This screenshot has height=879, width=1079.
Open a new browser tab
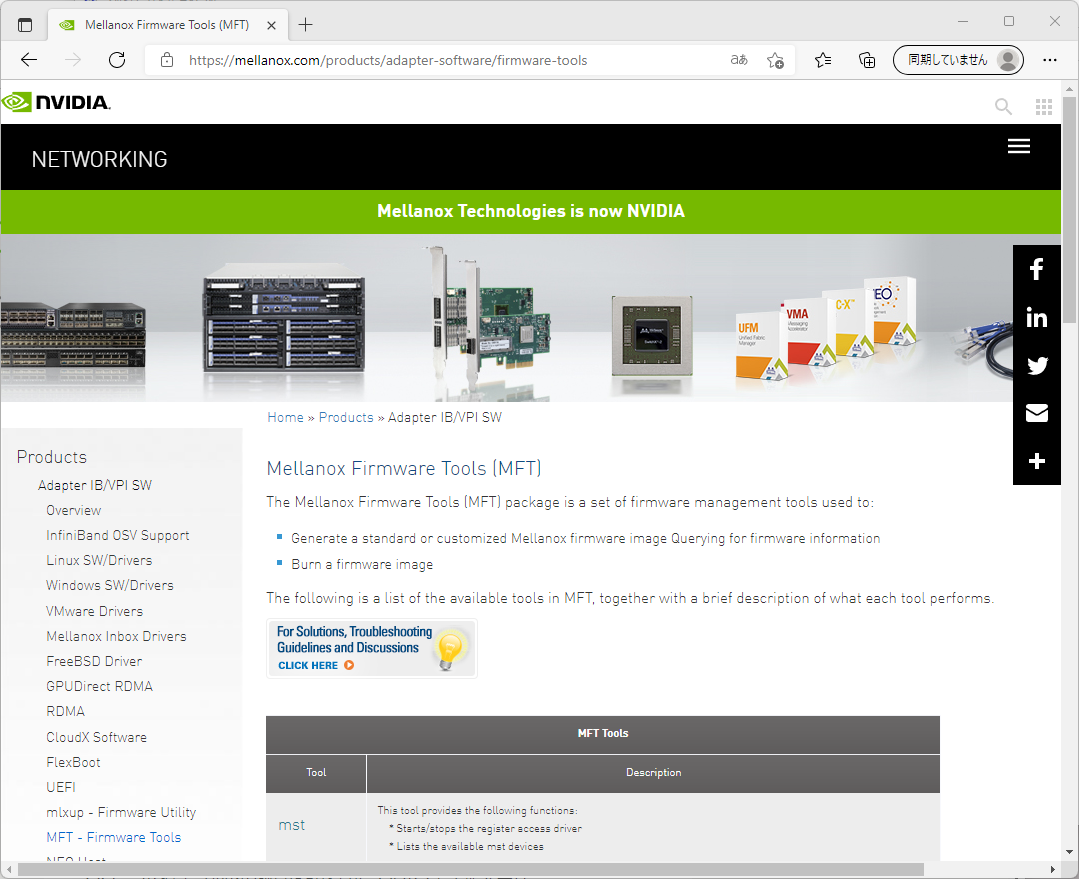tap(306, 25)
